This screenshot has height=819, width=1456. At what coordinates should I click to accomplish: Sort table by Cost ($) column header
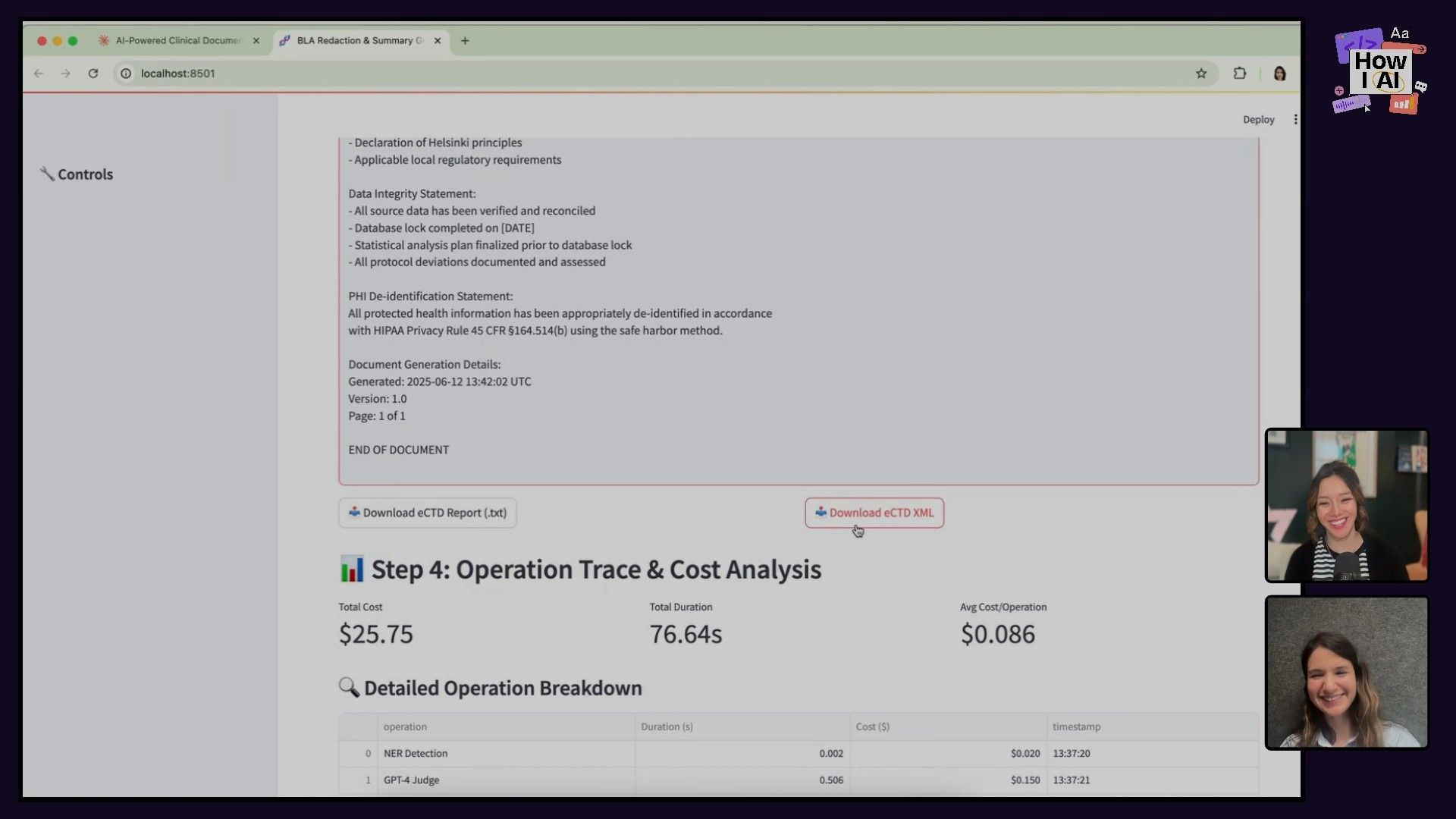[948, 726]
